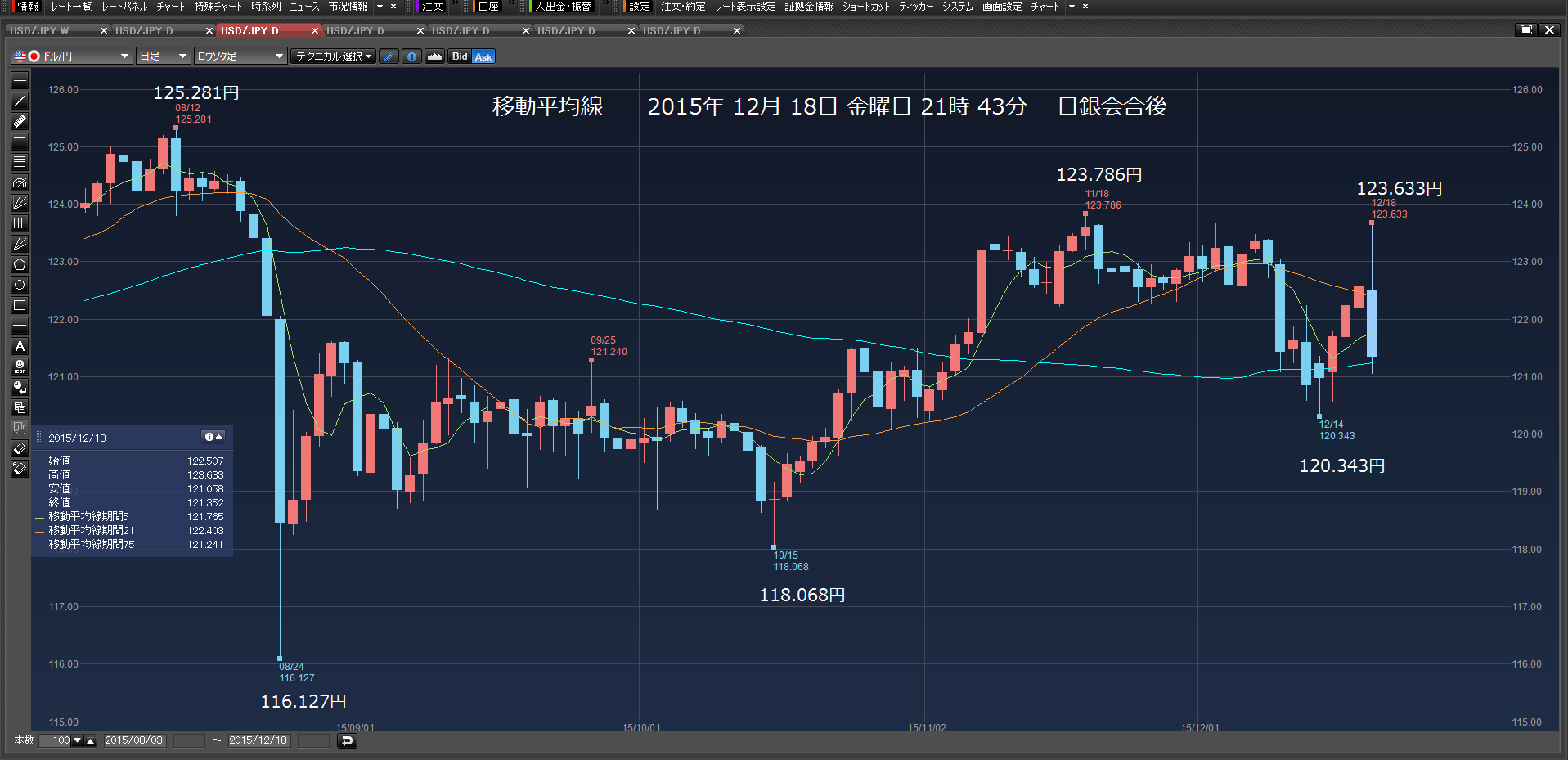This screenshot has height=760, width=1568.
Task: Select the three-line horizontal levels tool
Action: (20, 142)
